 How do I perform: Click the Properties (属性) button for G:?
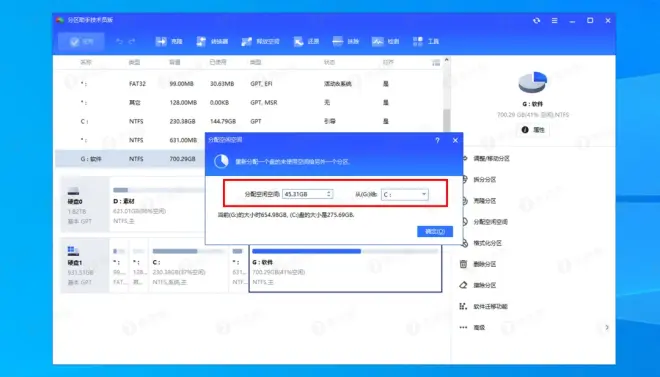[533, 130]
